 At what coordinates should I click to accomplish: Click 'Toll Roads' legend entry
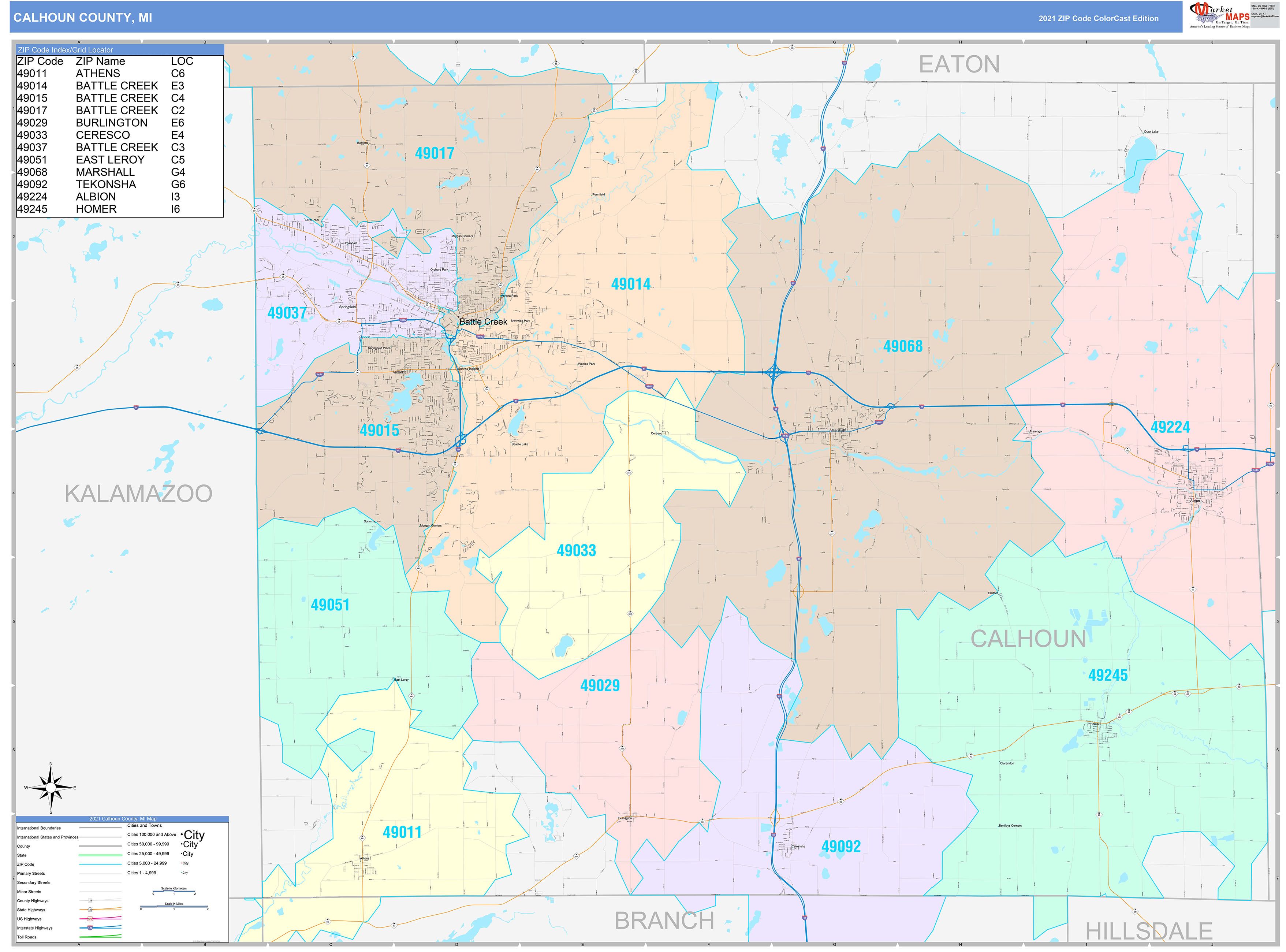pos(26,938)
